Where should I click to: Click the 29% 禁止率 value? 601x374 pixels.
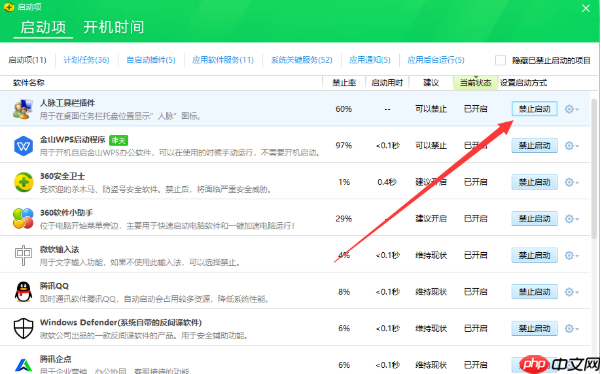pos(344,219)
